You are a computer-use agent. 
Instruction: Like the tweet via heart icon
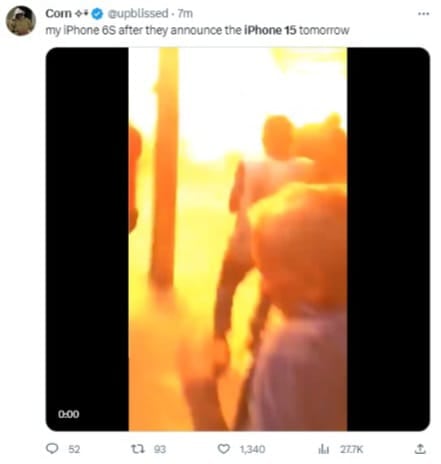(224, 449)
